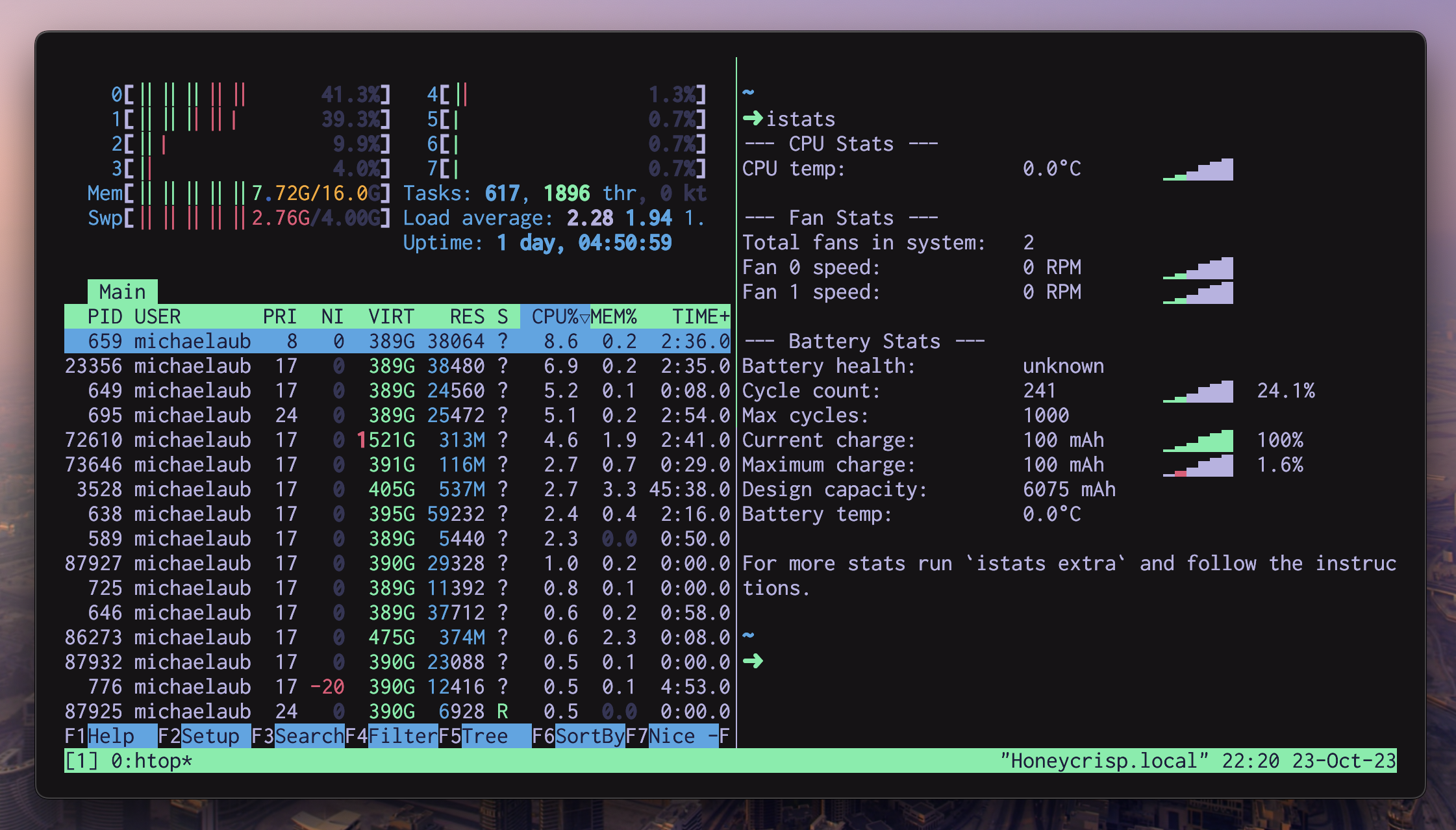Select process row with PID 638
The width and height of the screenshot is (1456, 830).
(397, 514)
